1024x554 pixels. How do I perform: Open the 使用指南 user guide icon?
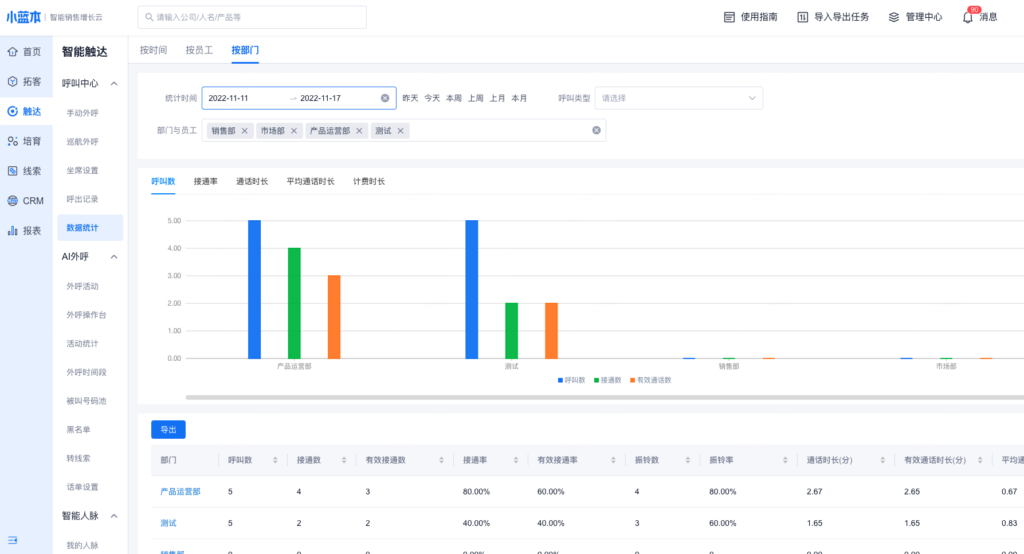click(730, 17)
